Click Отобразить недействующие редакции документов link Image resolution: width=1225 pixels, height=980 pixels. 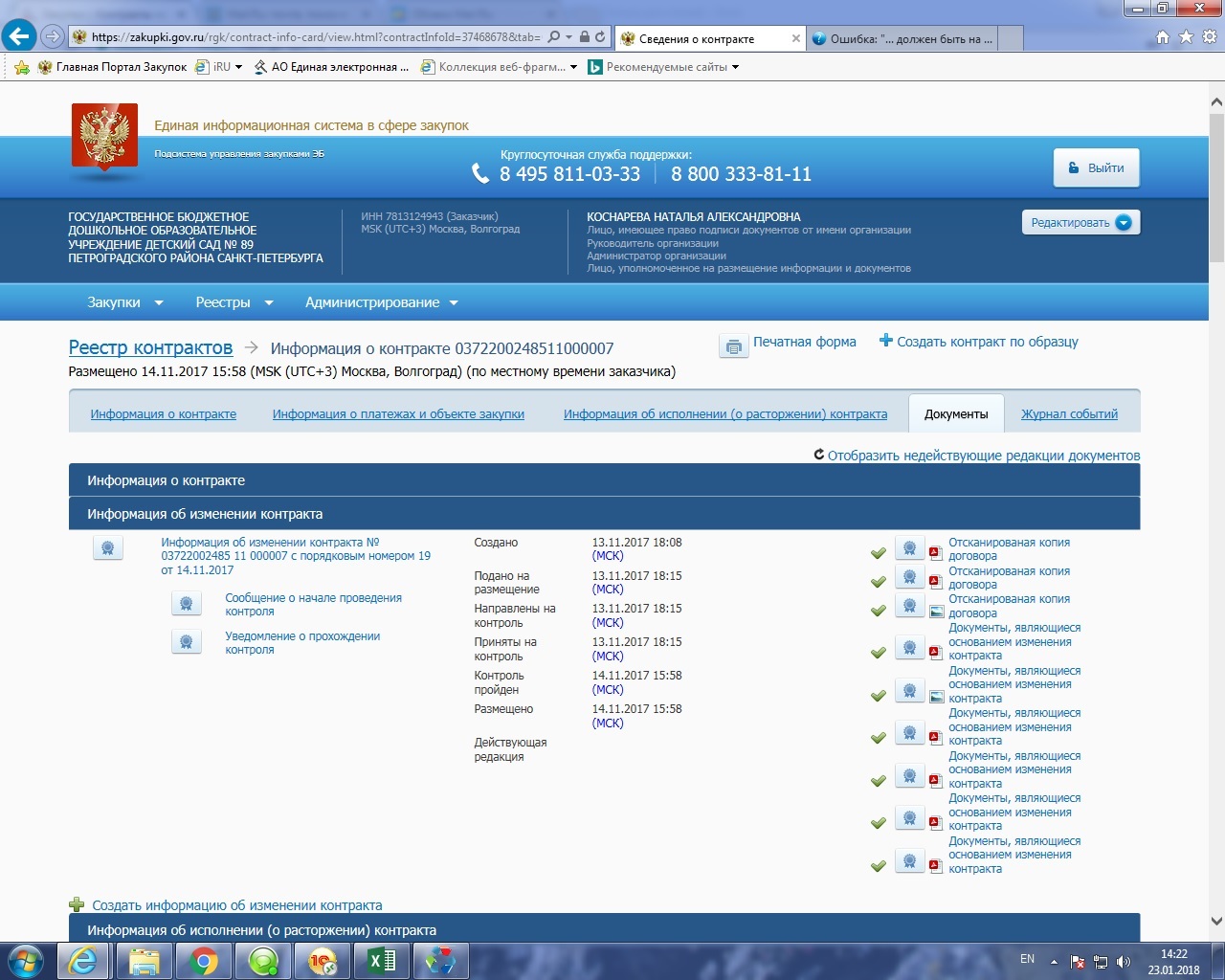click(x=984, y=456)
